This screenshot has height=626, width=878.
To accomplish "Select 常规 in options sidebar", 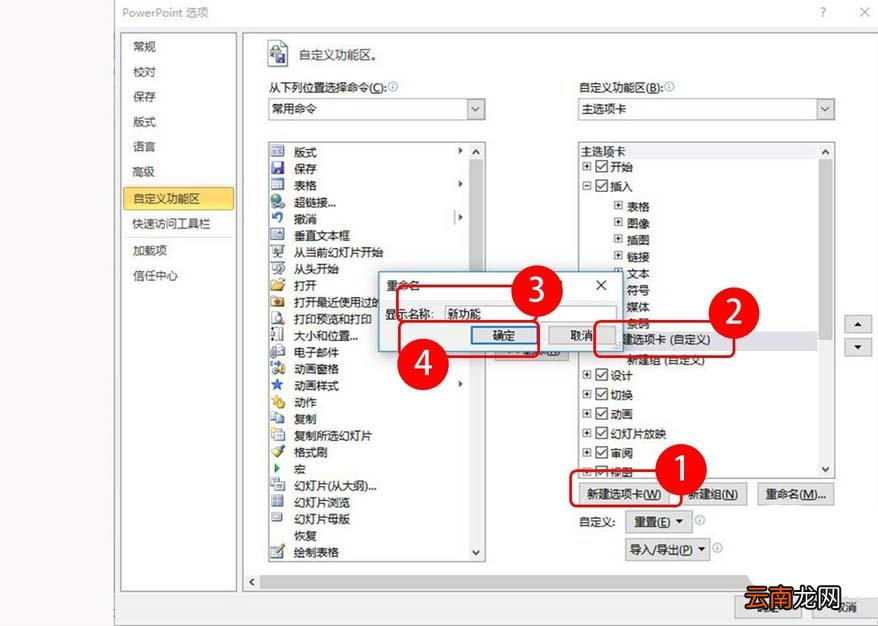I will tap(144, 46).
